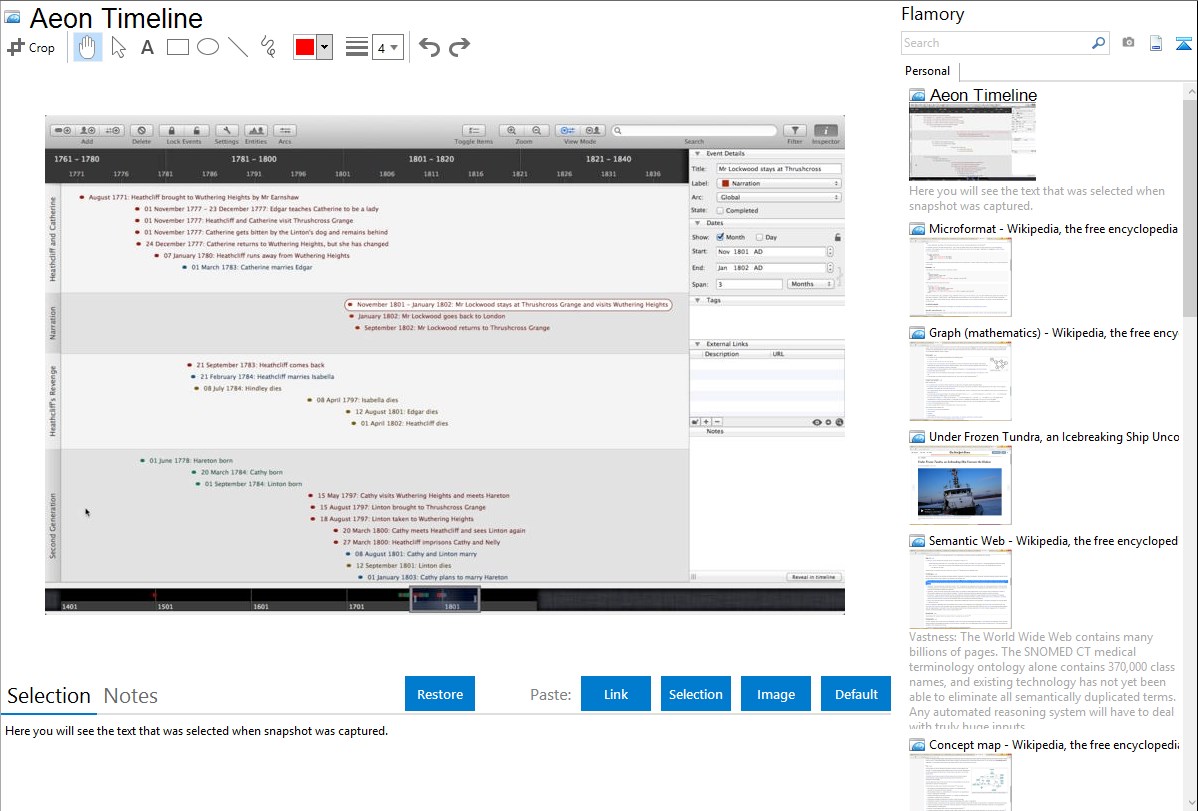The width and height of the screenshot is (1198, 811).
Task: Open the Graph (mathematics) snapshot thumbnail
Action: tap(960, 381)
